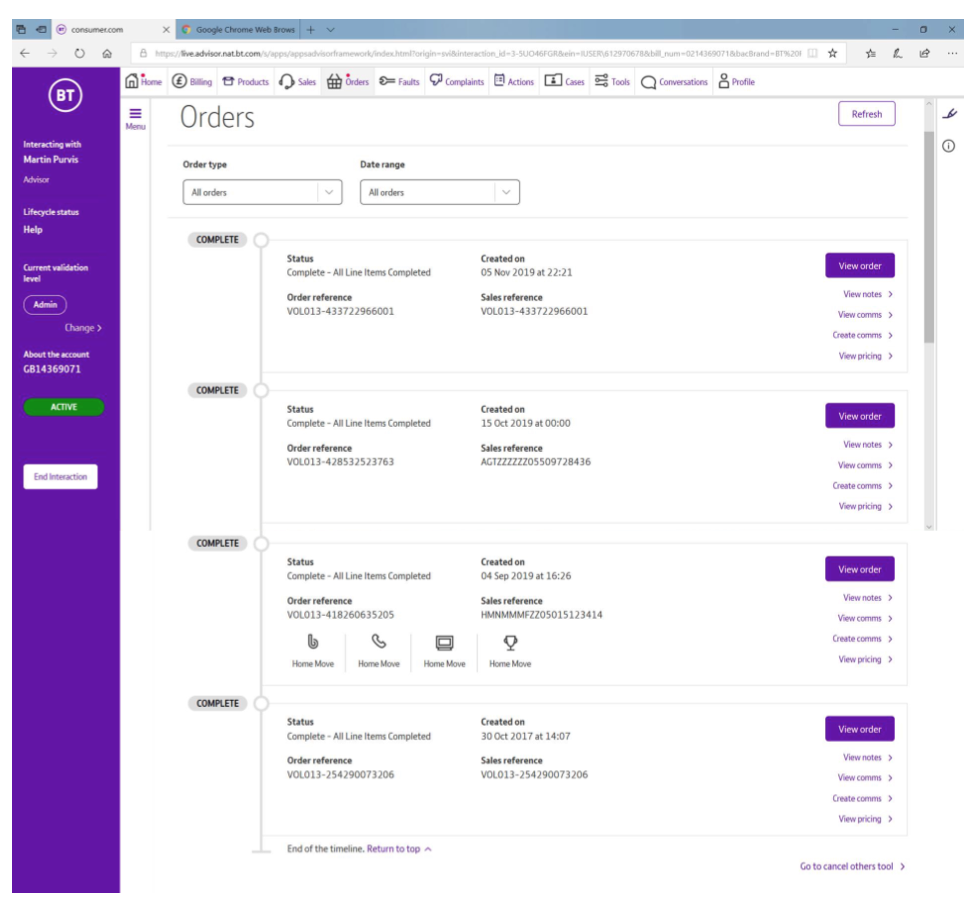The height and width of the screenshot is (920, 978).
Task: Open the Products tab
Action: [x=246, y=82]
